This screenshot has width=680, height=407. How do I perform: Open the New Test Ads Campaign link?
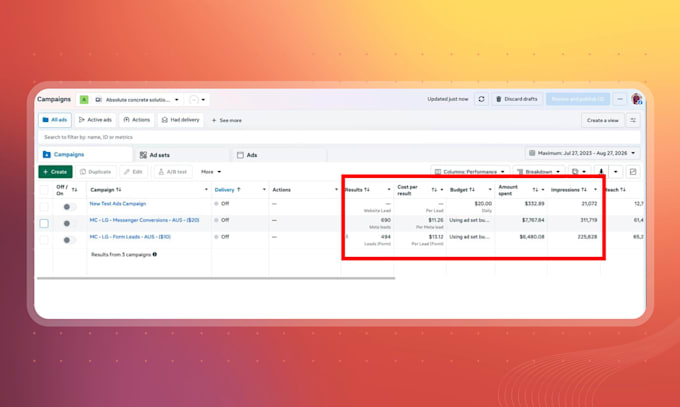pyautogui.click(x=118, y=204)
